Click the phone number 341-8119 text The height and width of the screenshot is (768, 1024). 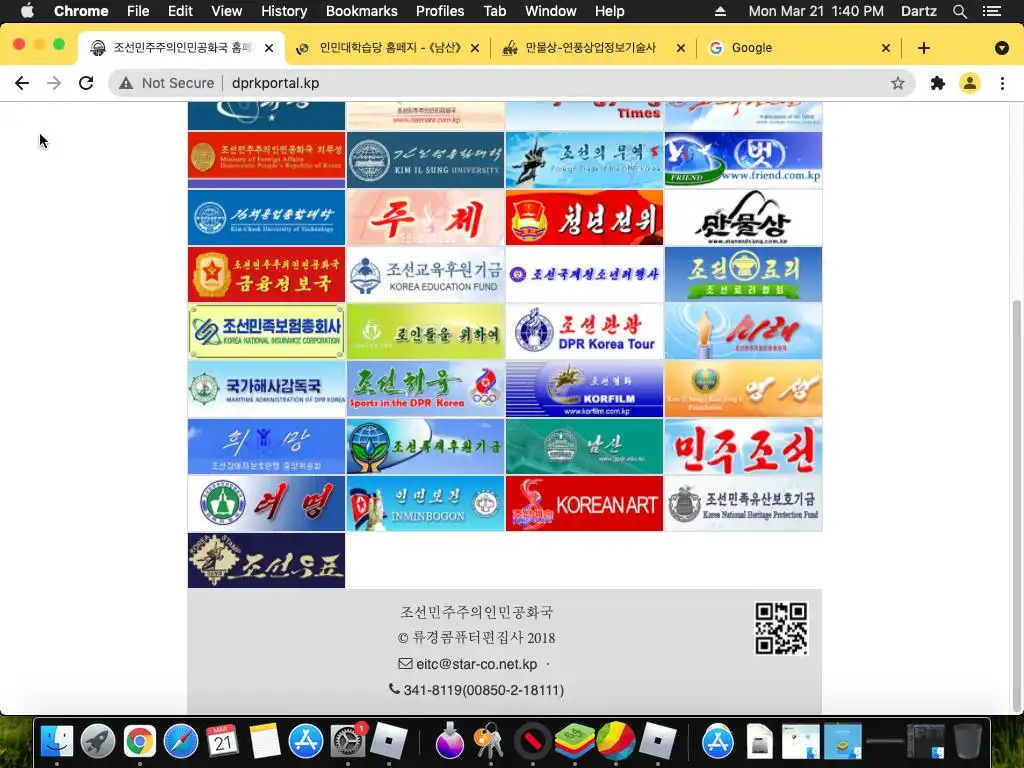tap(483, 690)
